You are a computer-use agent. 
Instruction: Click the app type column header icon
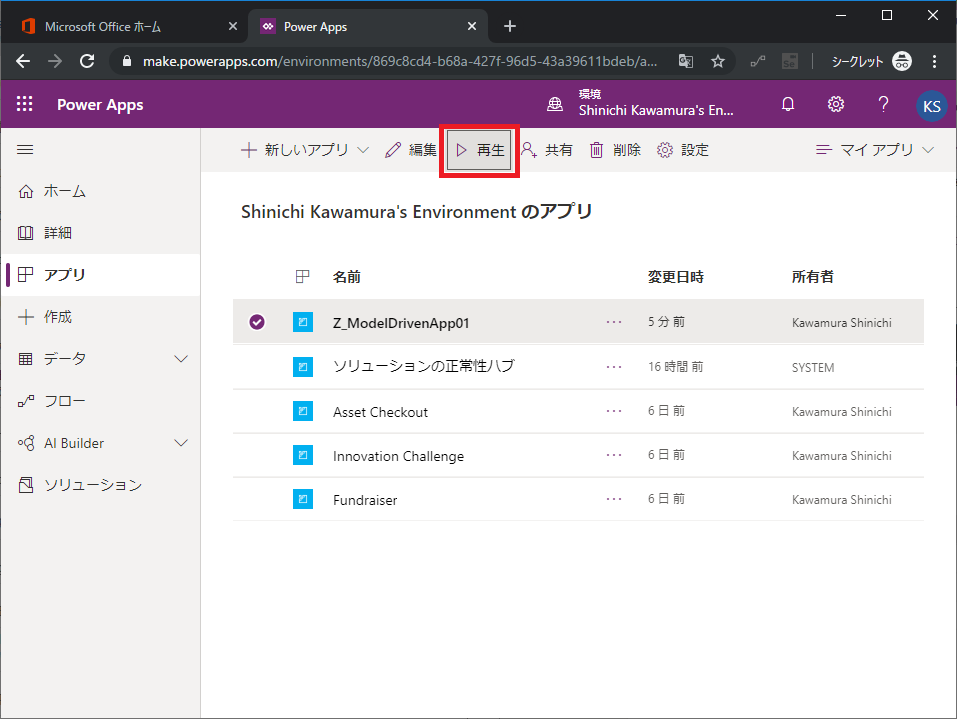302,276
